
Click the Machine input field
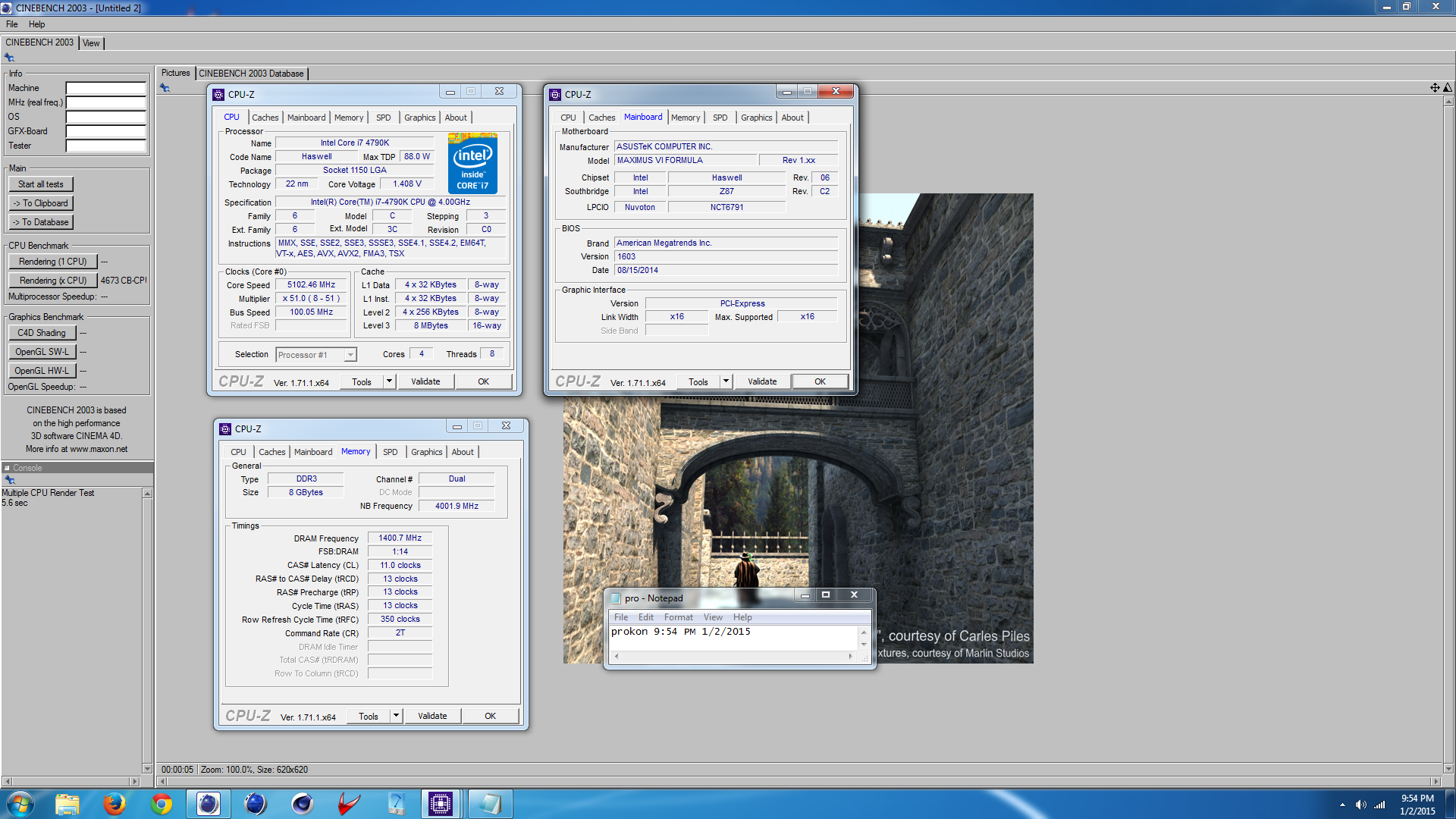[x=105, y=88]
